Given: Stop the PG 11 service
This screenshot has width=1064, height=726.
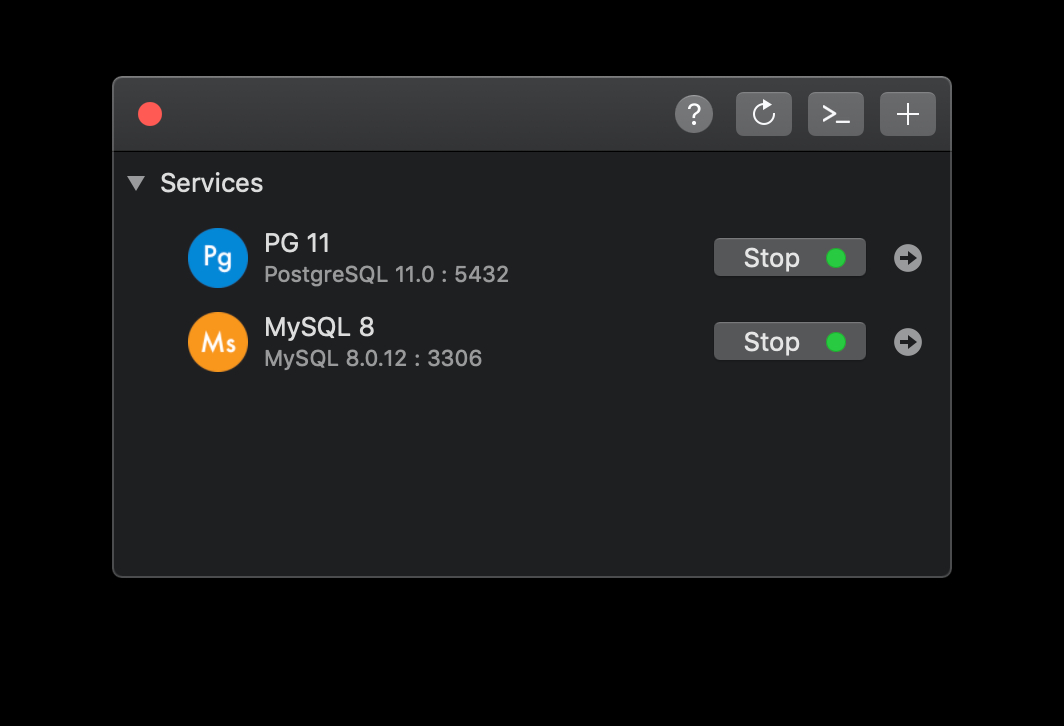Looking at the screenshot, I should point(771,258).
